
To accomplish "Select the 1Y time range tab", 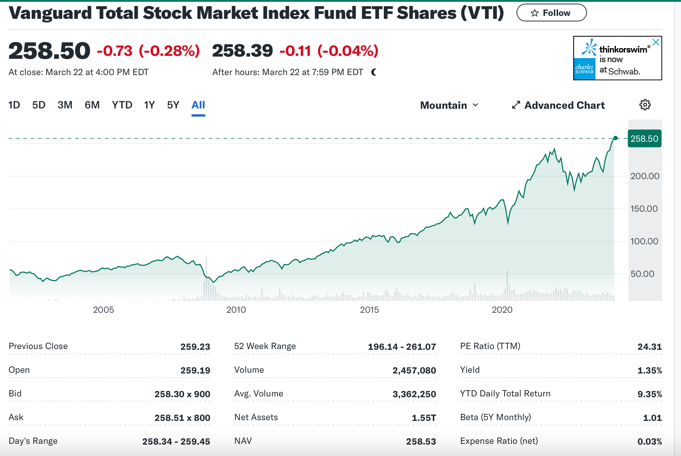I will tap(149, 105).
